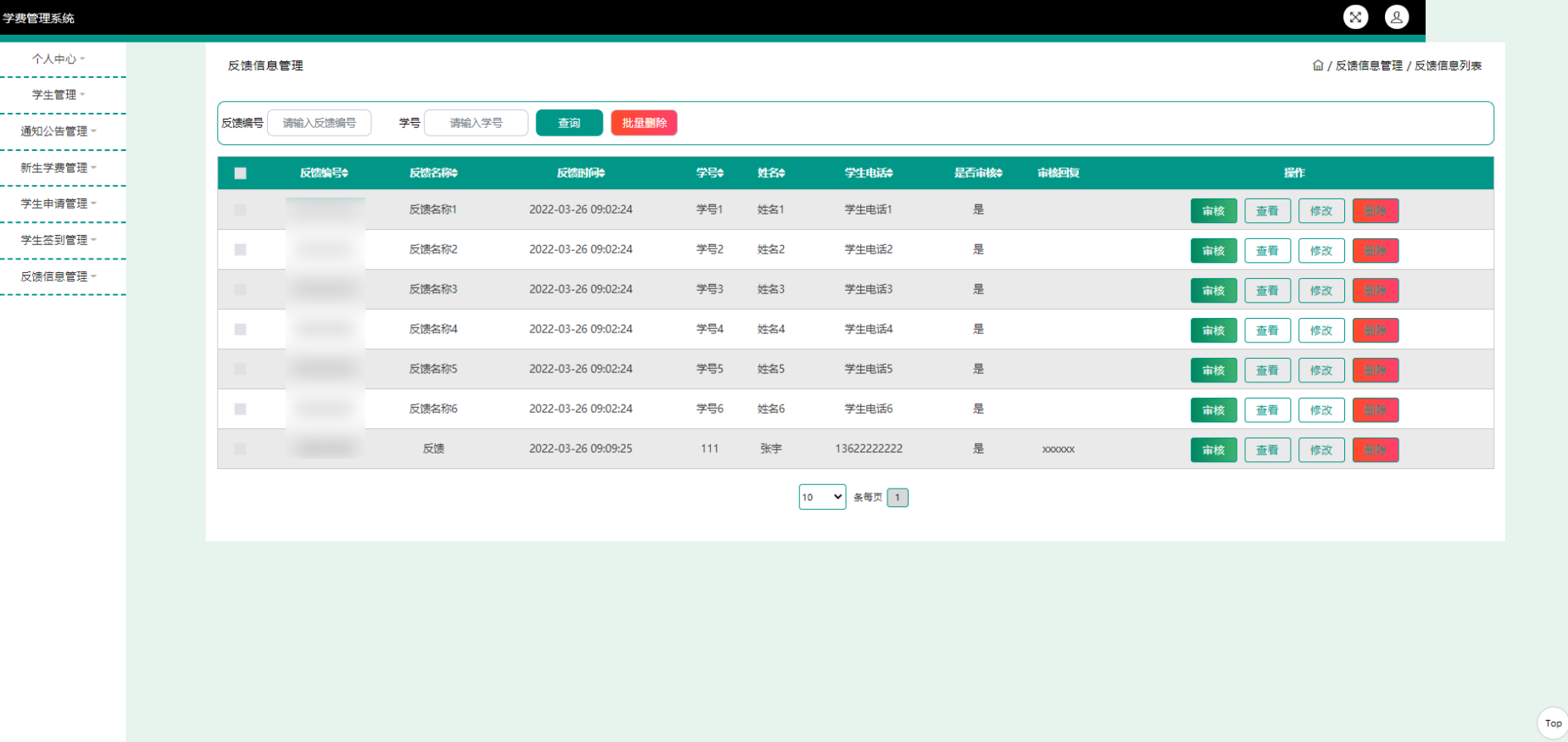Open the user profile avatar icon

pyautogui.click(x=1397, y=17)
